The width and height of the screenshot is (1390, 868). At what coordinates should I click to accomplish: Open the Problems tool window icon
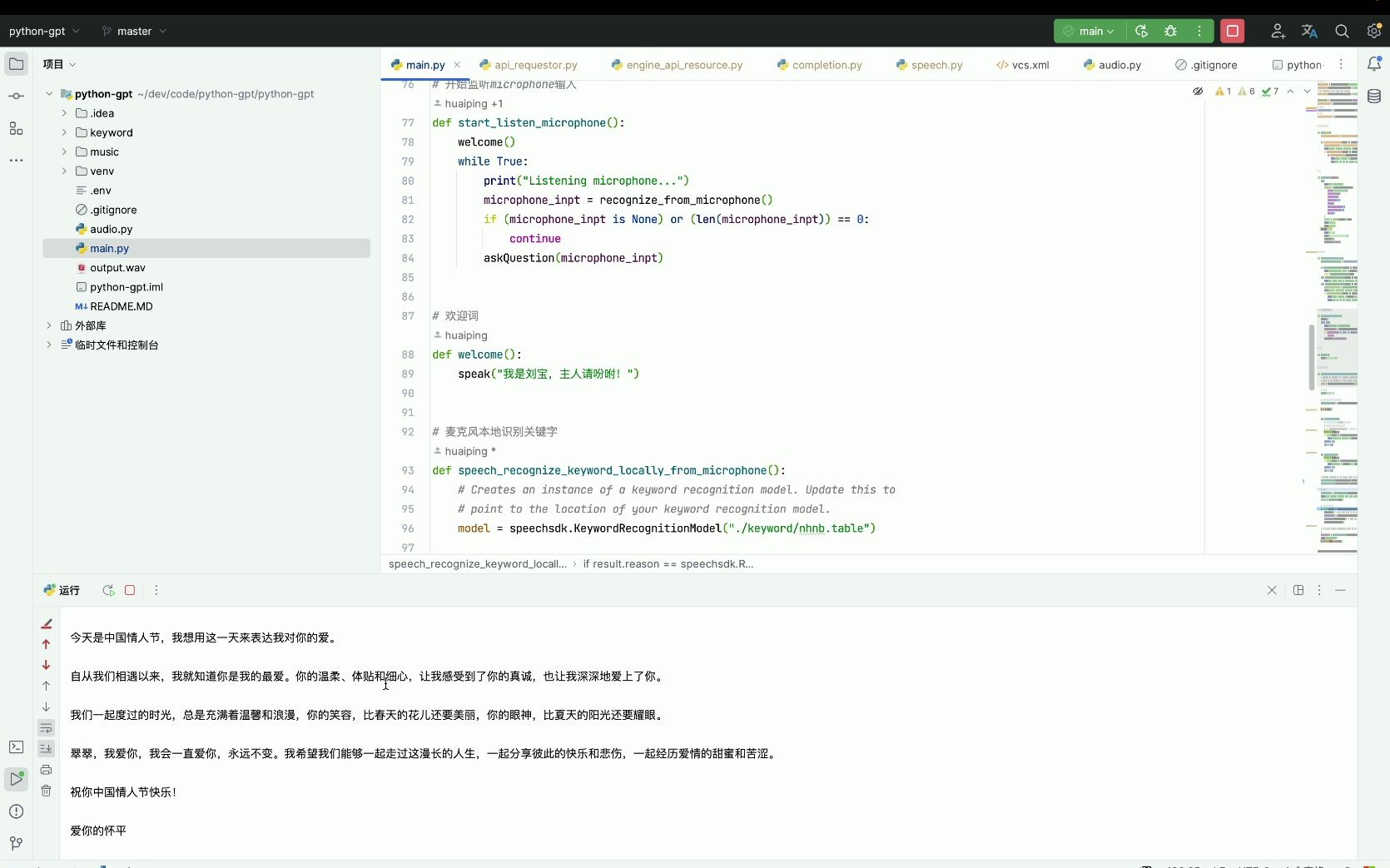[x=16, y=811]
